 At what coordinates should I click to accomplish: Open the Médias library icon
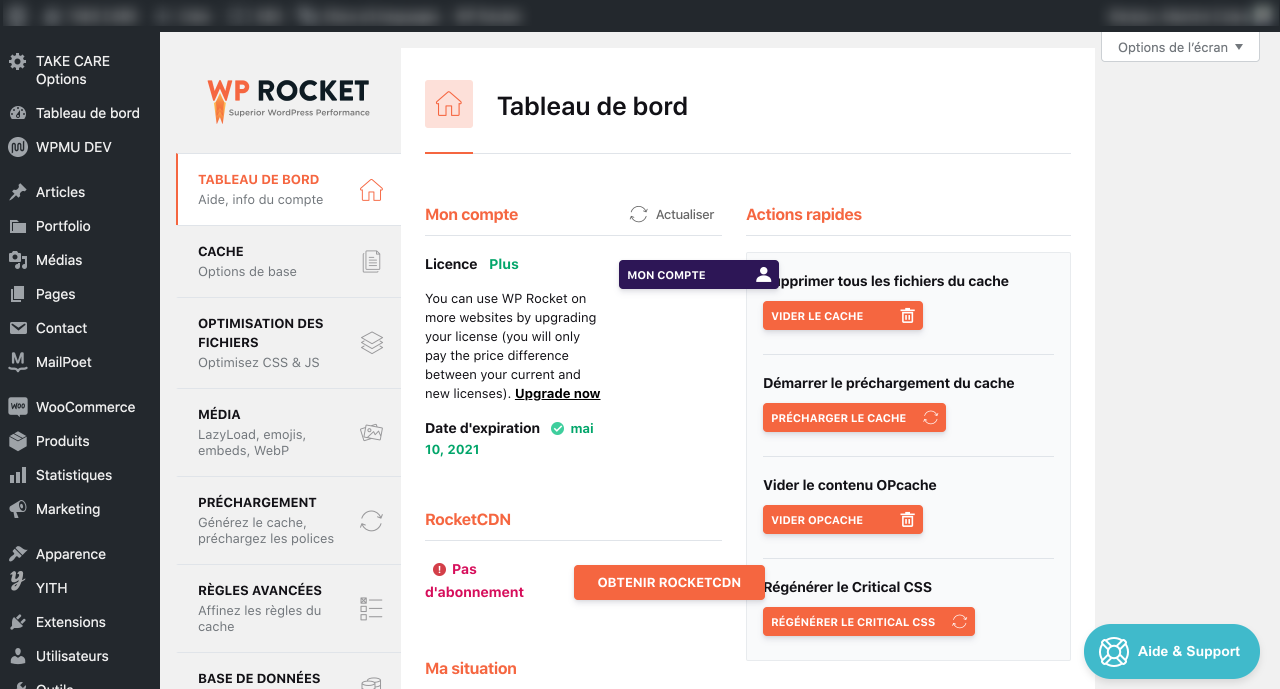pyautogui.click(x=17, y=260)
